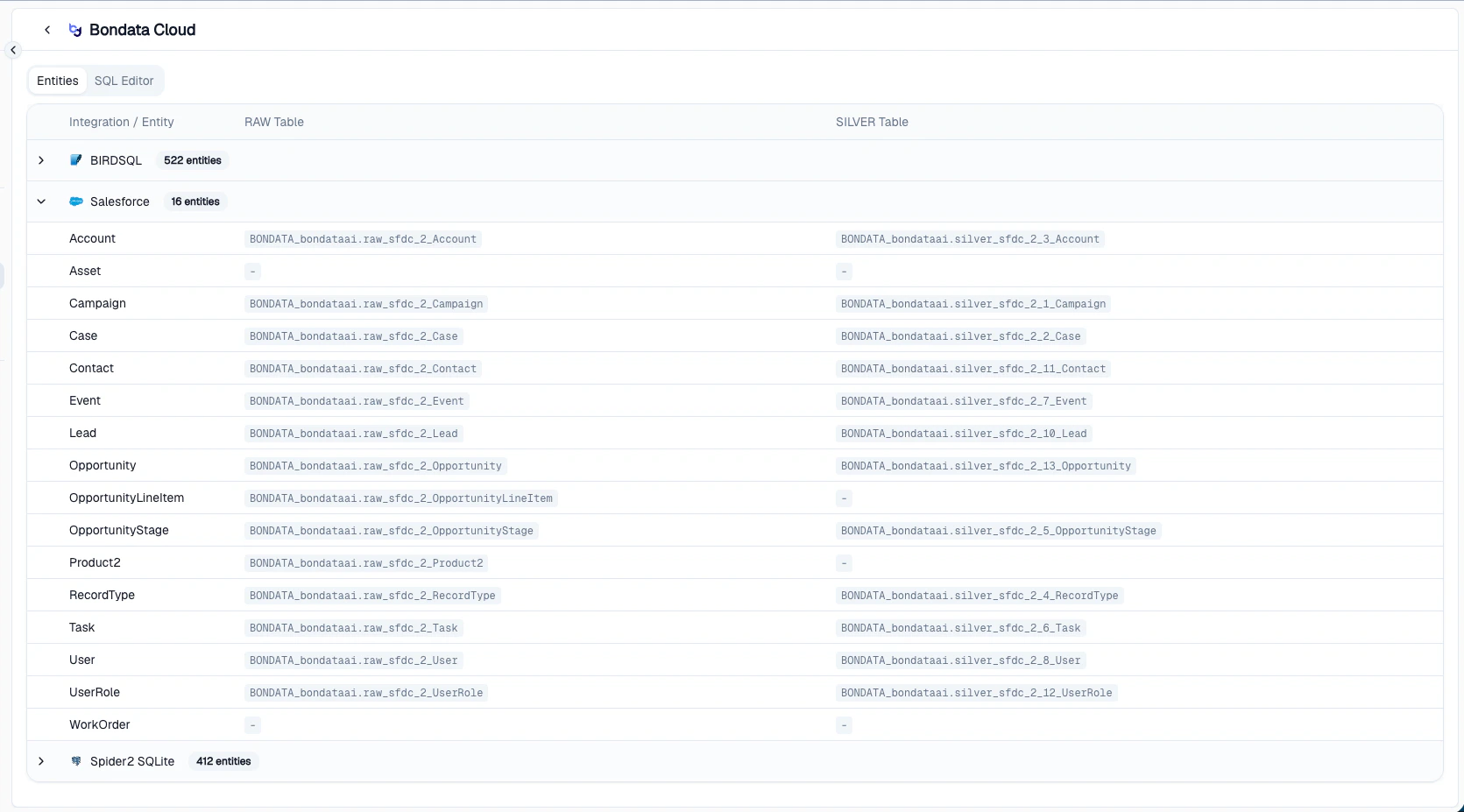Click the silver_sfdc_2_5_OpportunityStage table name
This screenshot has height=812, width=1464.
tap(999, 531)
